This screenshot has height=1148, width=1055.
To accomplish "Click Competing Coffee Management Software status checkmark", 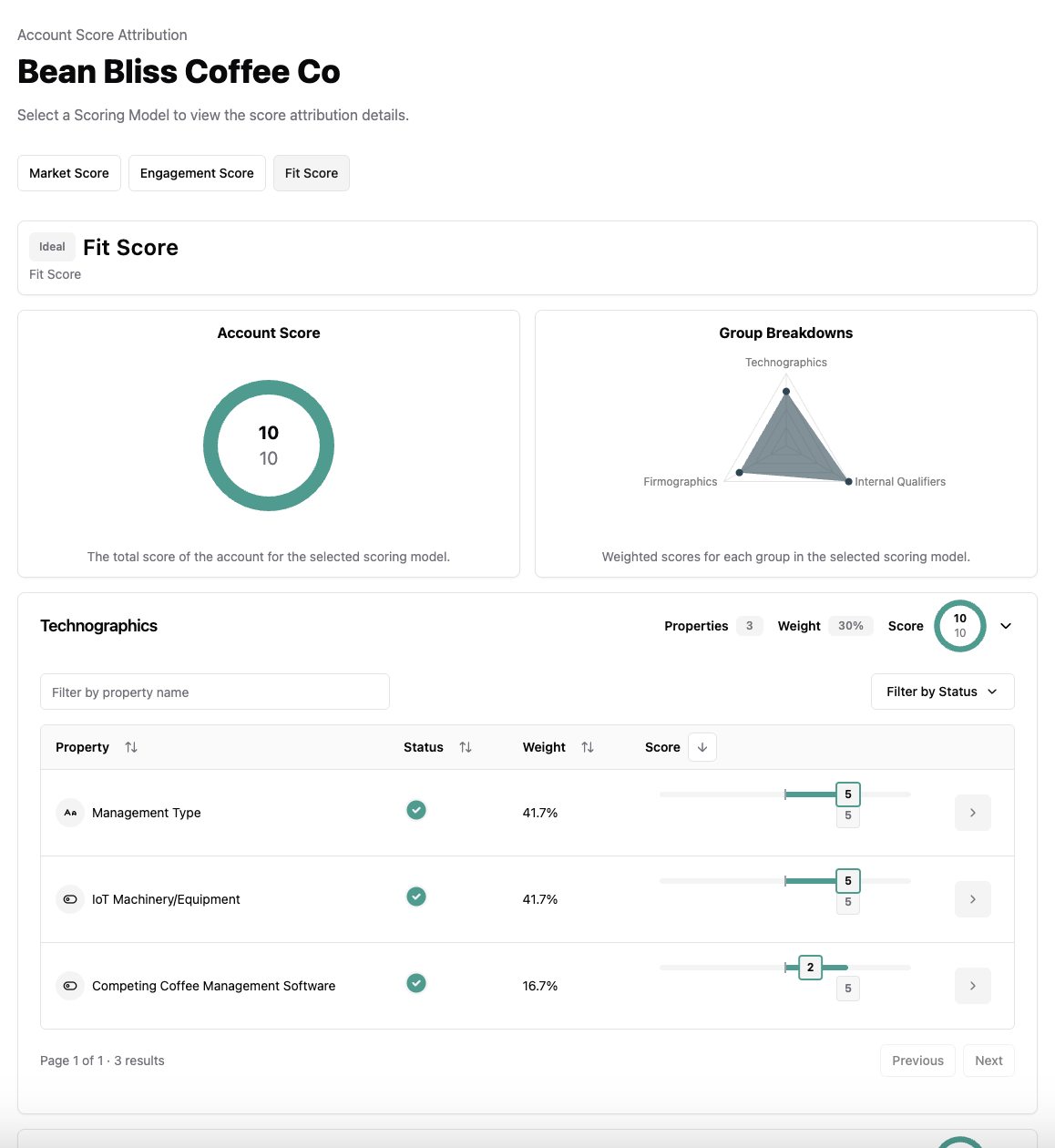I will [x=416, y=983].
